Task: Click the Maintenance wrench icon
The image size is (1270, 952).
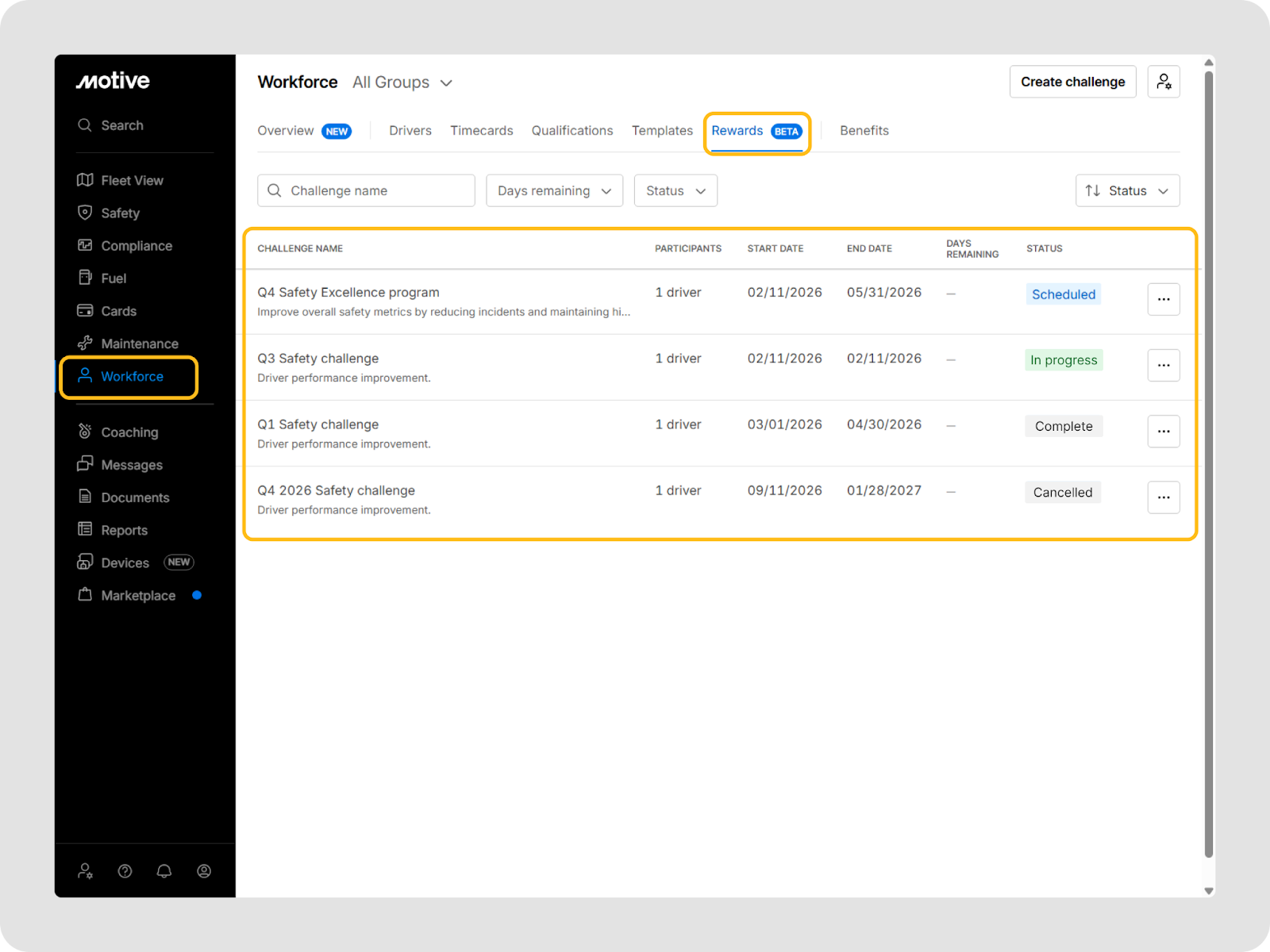Action: coord(85,343)
